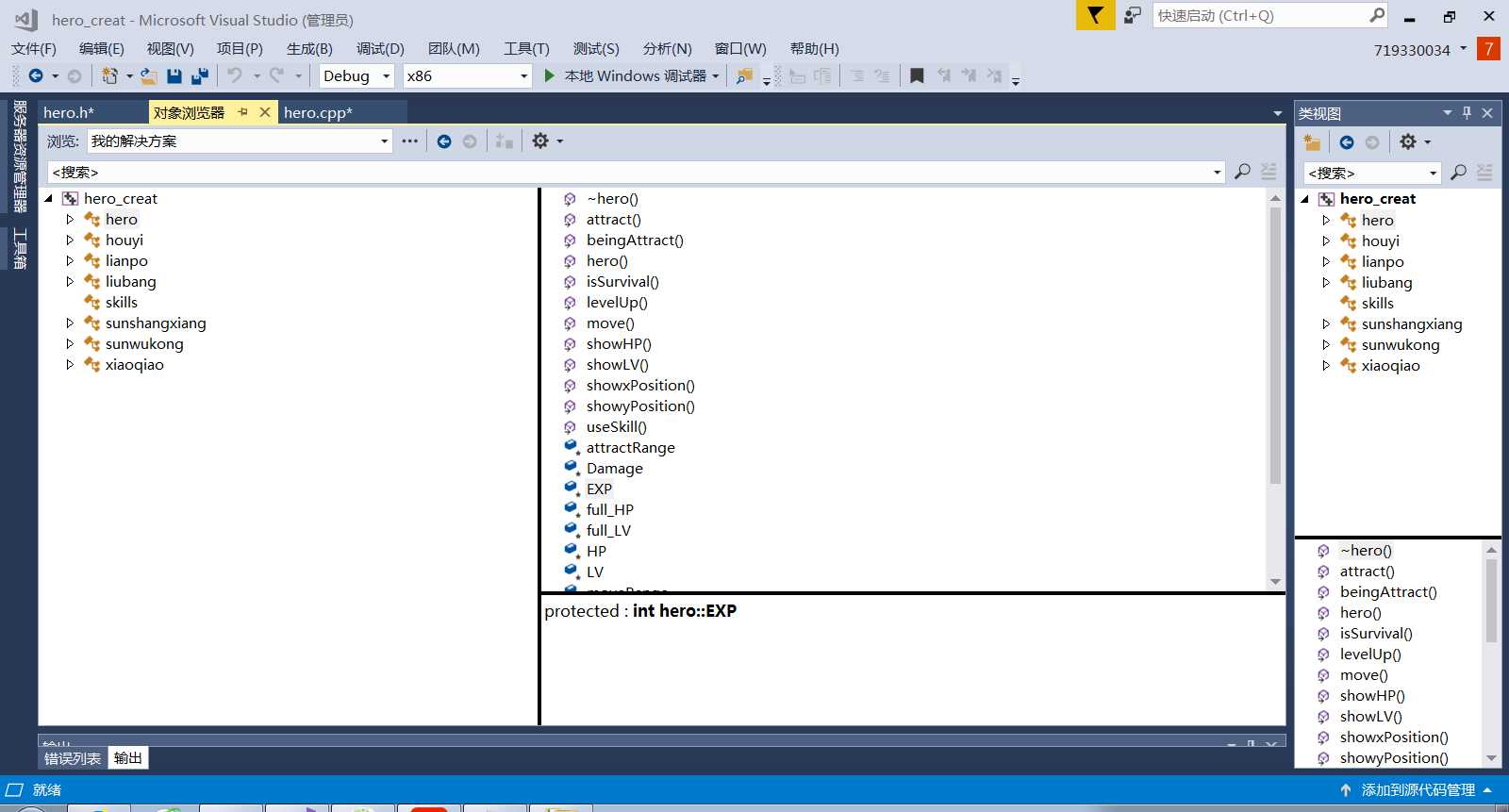Screen dimensions: 1509x812
Task: Click the Object Browser clear search icon
Action: click(x=1269, y=172)
